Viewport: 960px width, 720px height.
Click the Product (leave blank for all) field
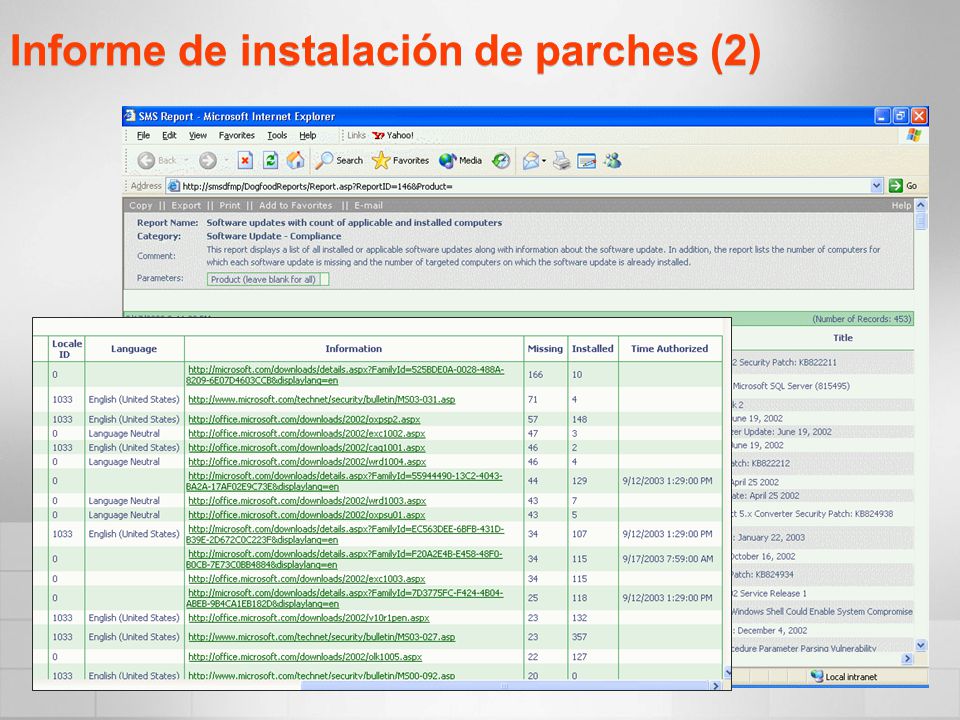[x=268, y=279]
